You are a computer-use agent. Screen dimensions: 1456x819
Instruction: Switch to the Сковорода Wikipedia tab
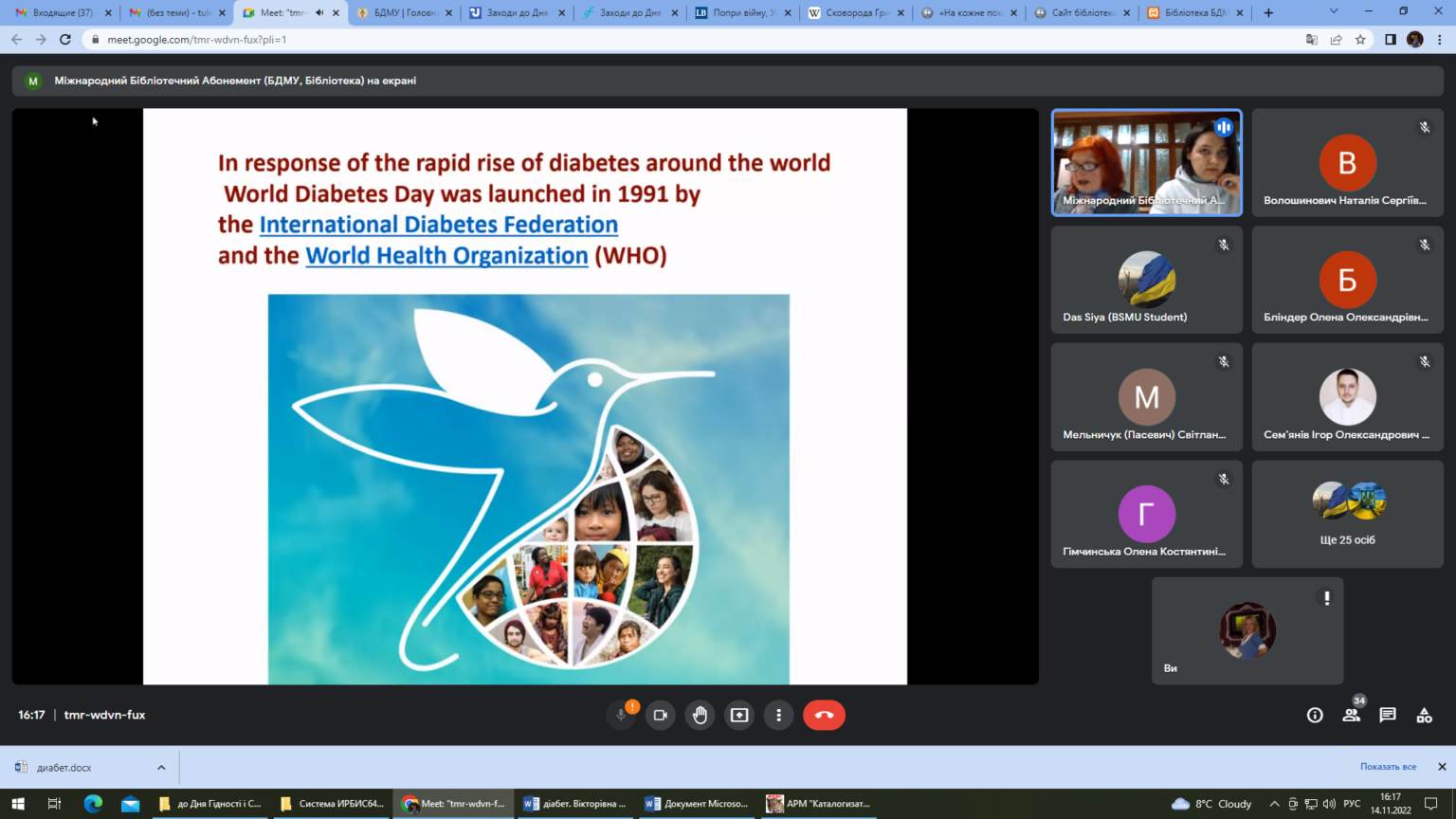click(x=851, y=13)
